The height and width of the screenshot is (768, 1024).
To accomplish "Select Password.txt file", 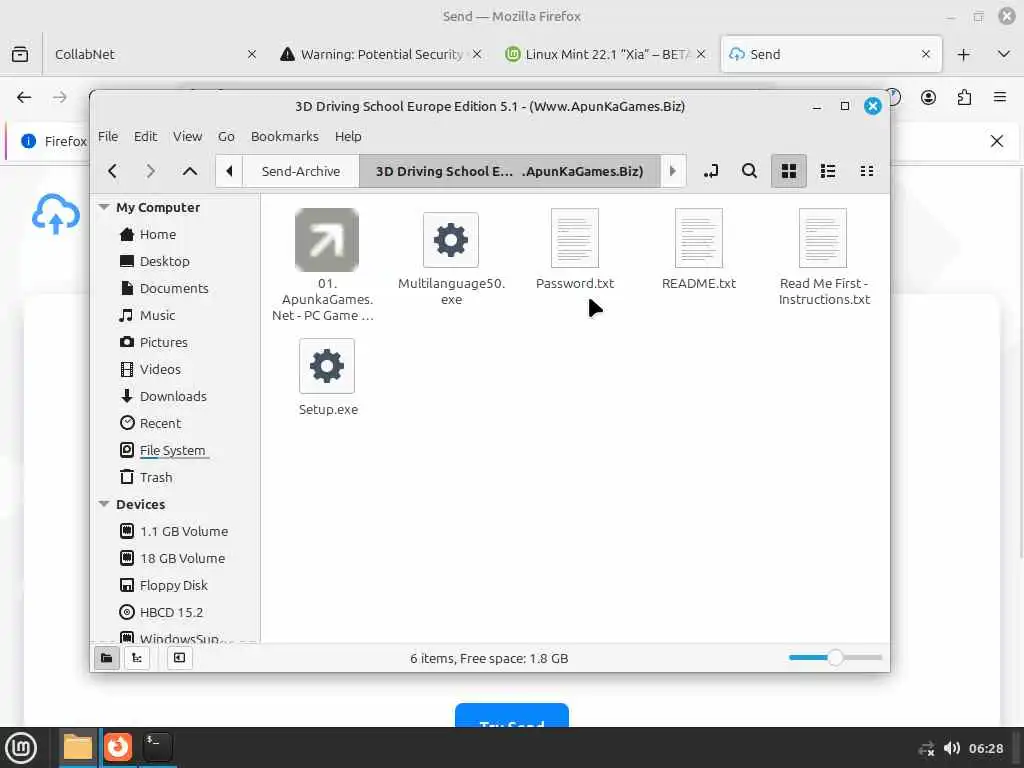I will 575,249.
